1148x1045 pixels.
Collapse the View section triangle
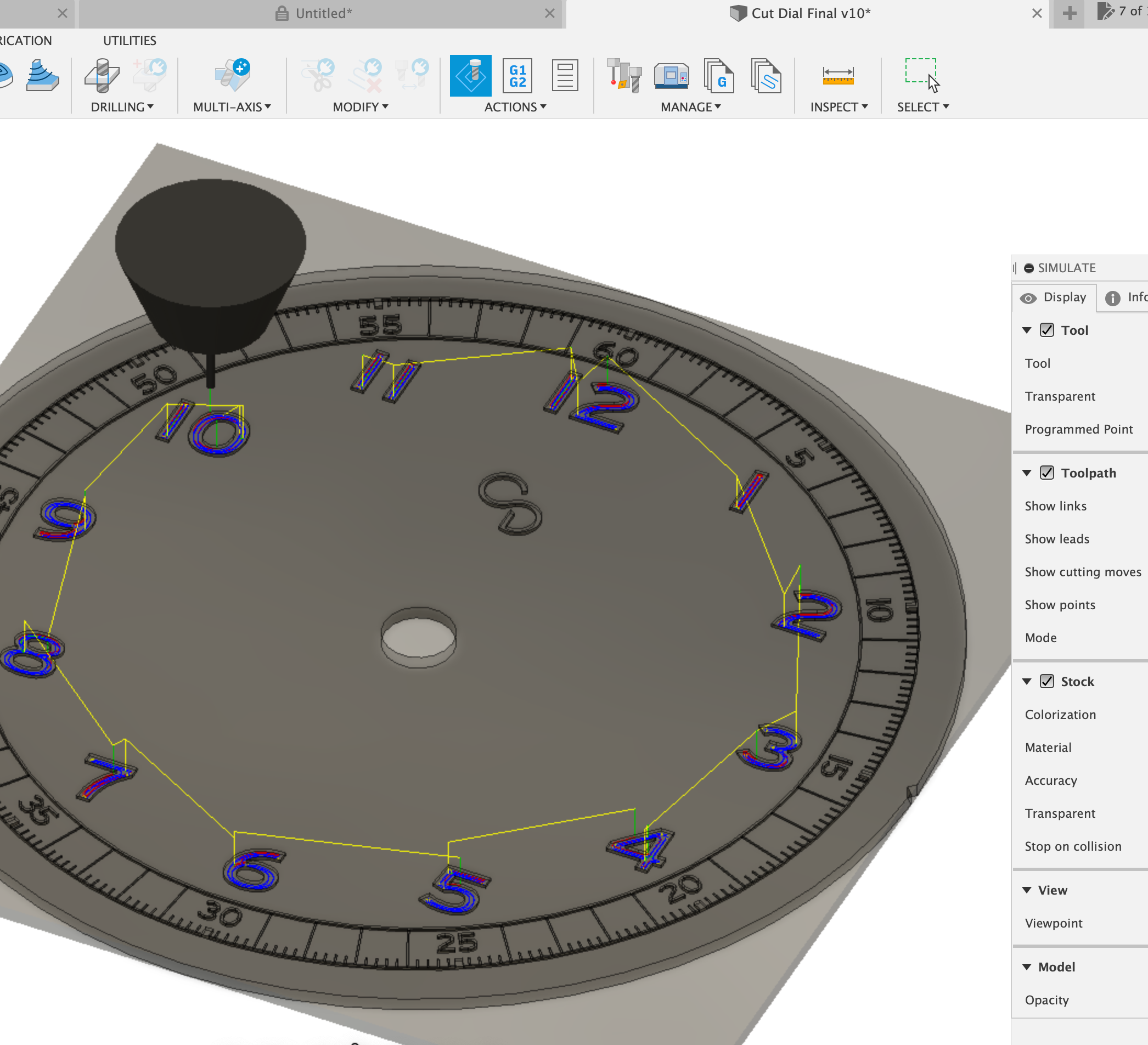point(1027,890)
